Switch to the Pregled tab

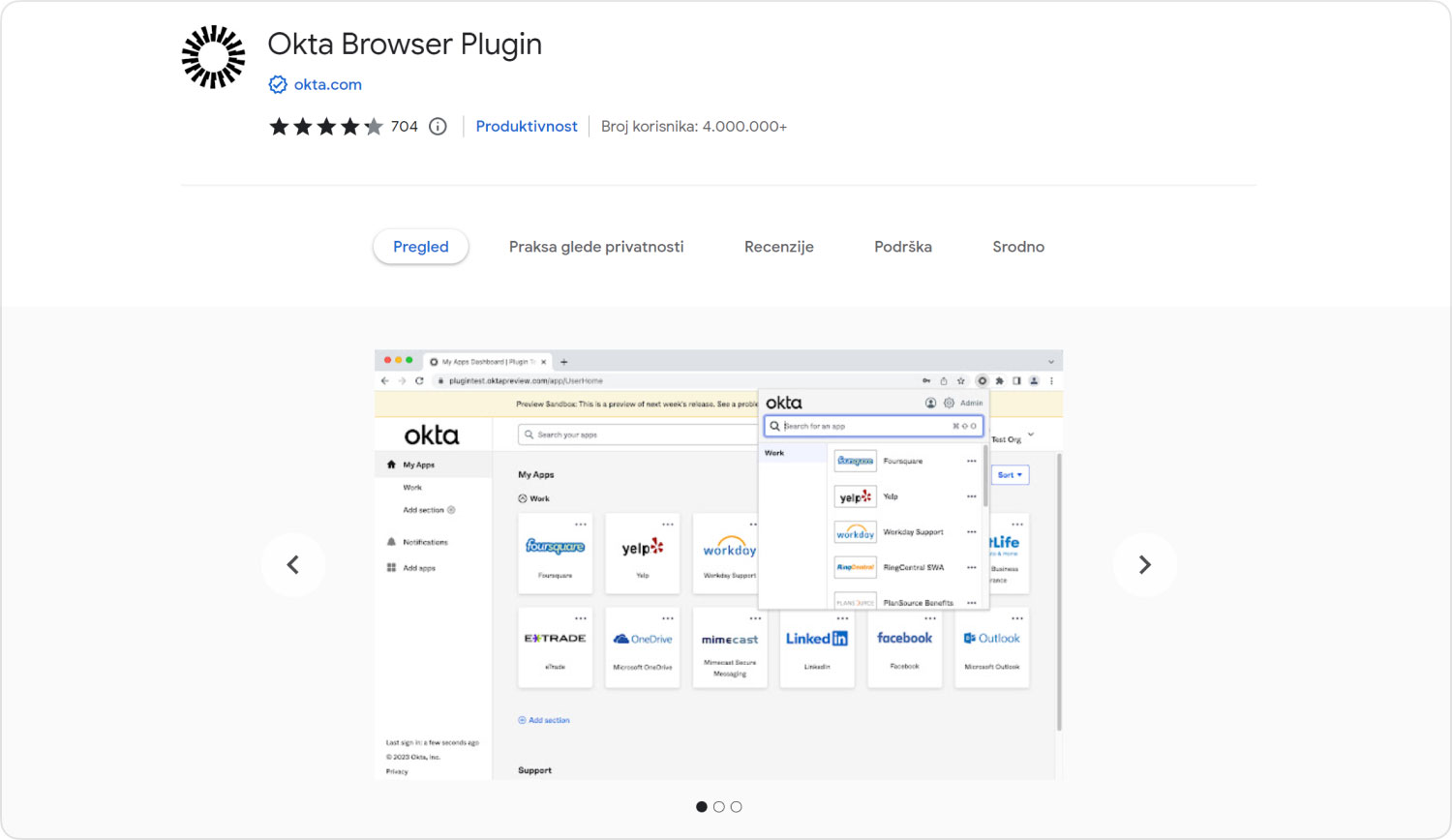pyautogui.click(x=421, y=247)
